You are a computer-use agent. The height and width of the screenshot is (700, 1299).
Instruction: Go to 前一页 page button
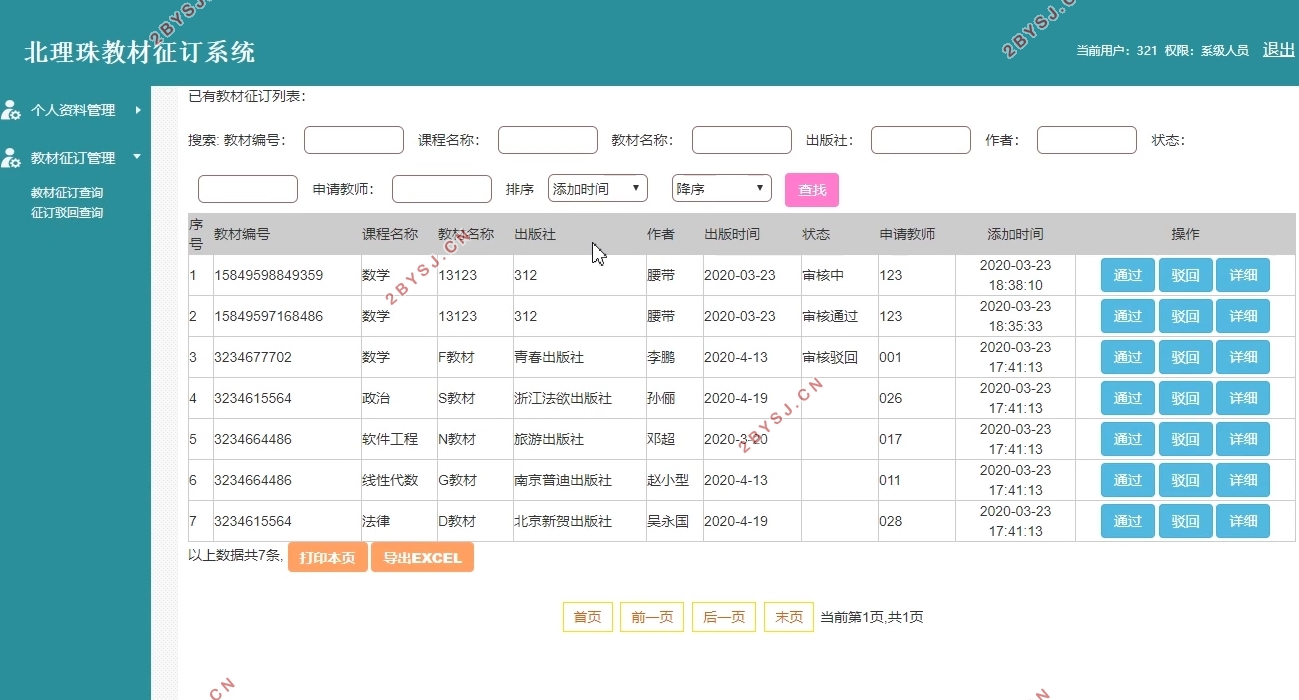pos(652,617)
